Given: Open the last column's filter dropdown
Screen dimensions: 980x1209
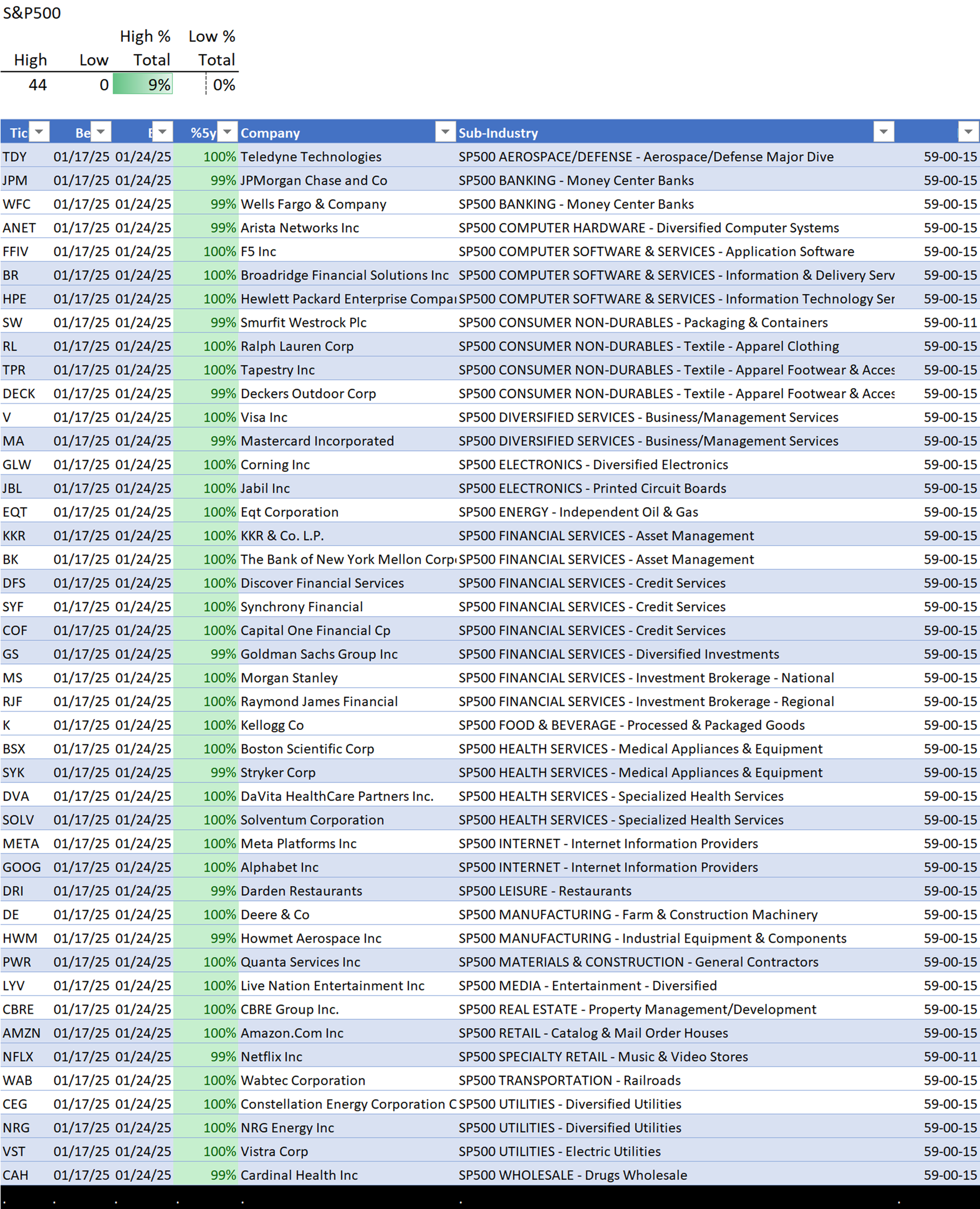Looking at the screenshot, I should [968, 132].
